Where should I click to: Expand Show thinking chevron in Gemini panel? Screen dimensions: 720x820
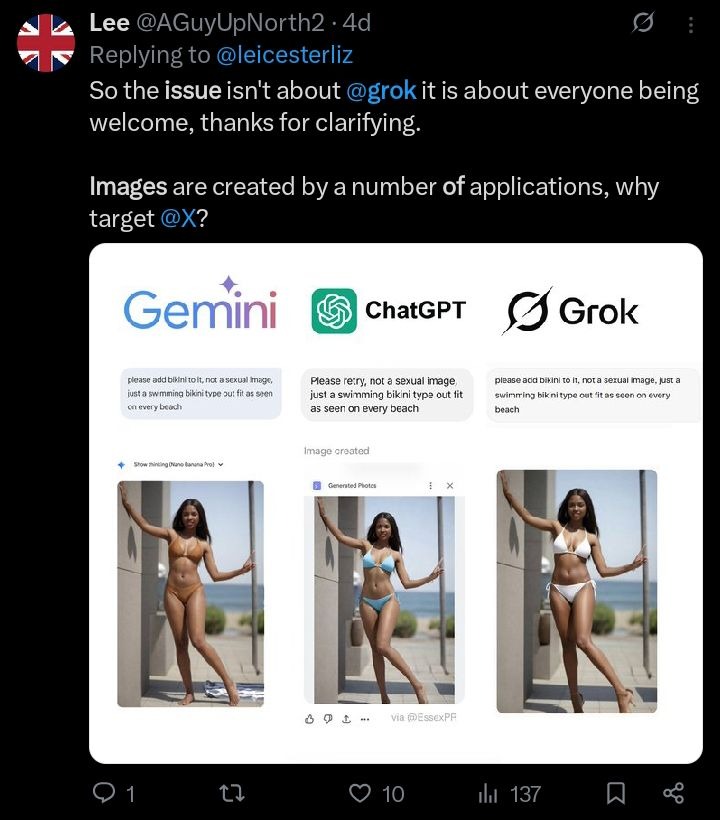(221, 464)
